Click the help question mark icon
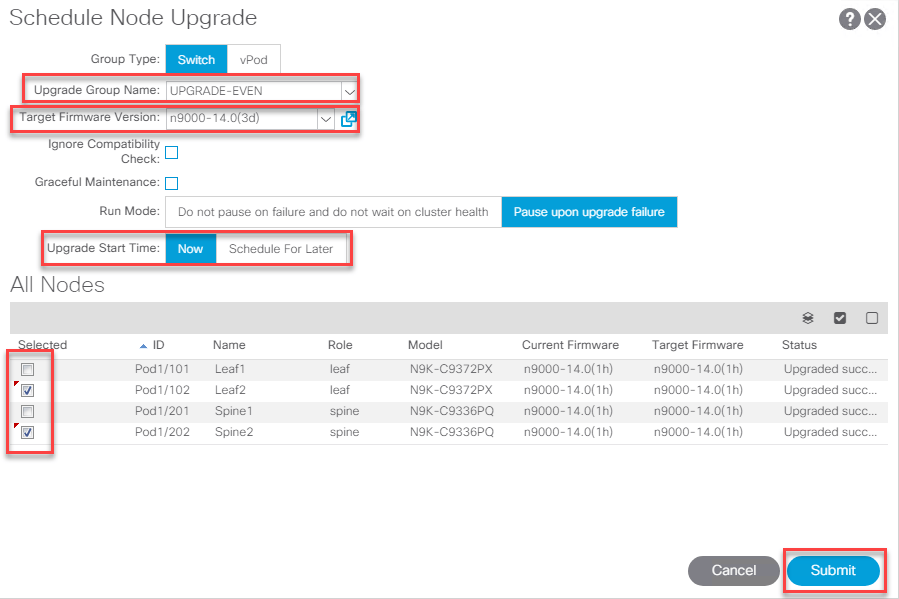This screenshot has width=899, height=599. click(x=850, y=19)
